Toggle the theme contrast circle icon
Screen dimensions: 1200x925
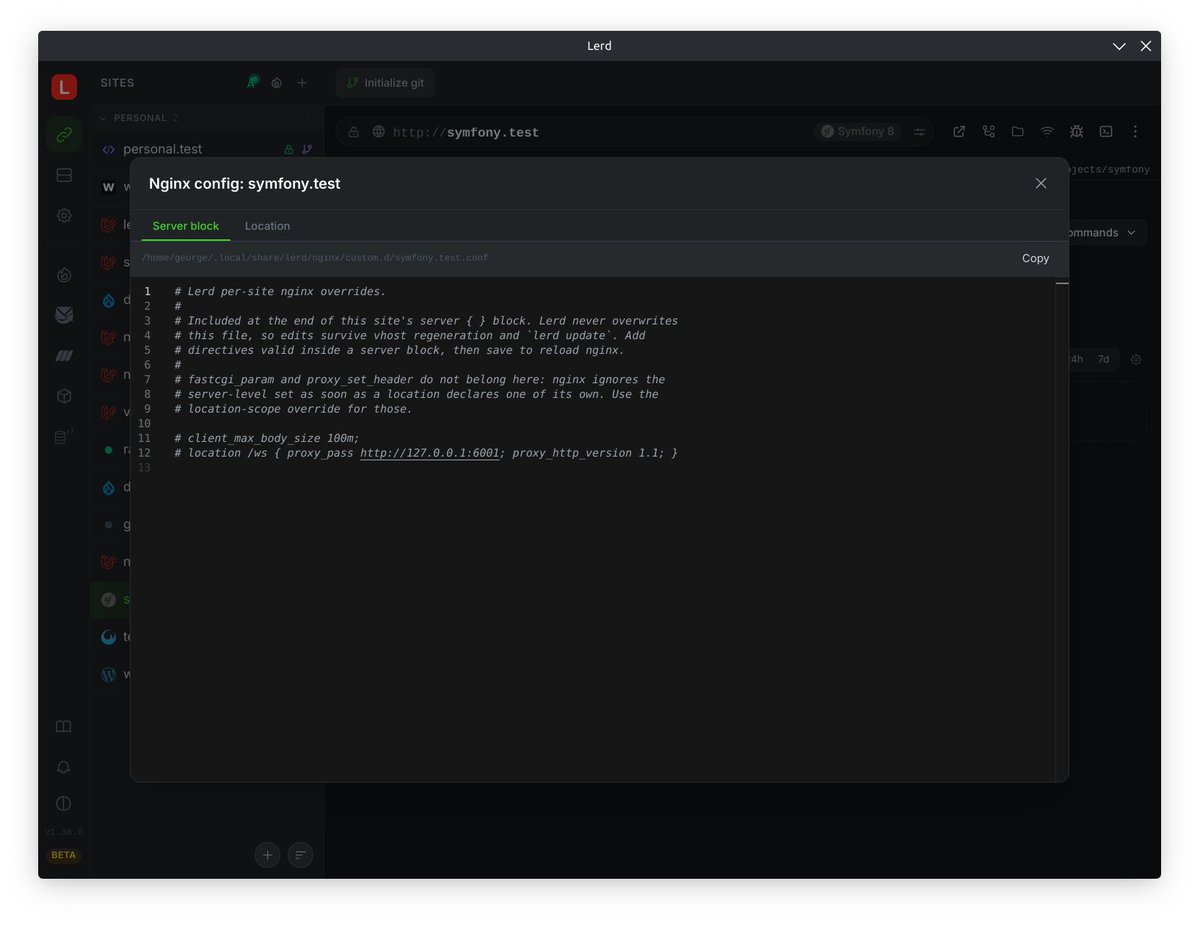click(x=64, y=804)
